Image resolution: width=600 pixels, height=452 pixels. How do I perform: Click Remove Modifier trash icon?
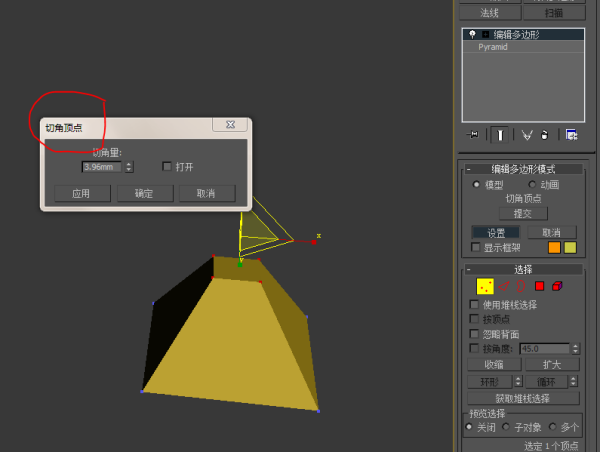544,135
